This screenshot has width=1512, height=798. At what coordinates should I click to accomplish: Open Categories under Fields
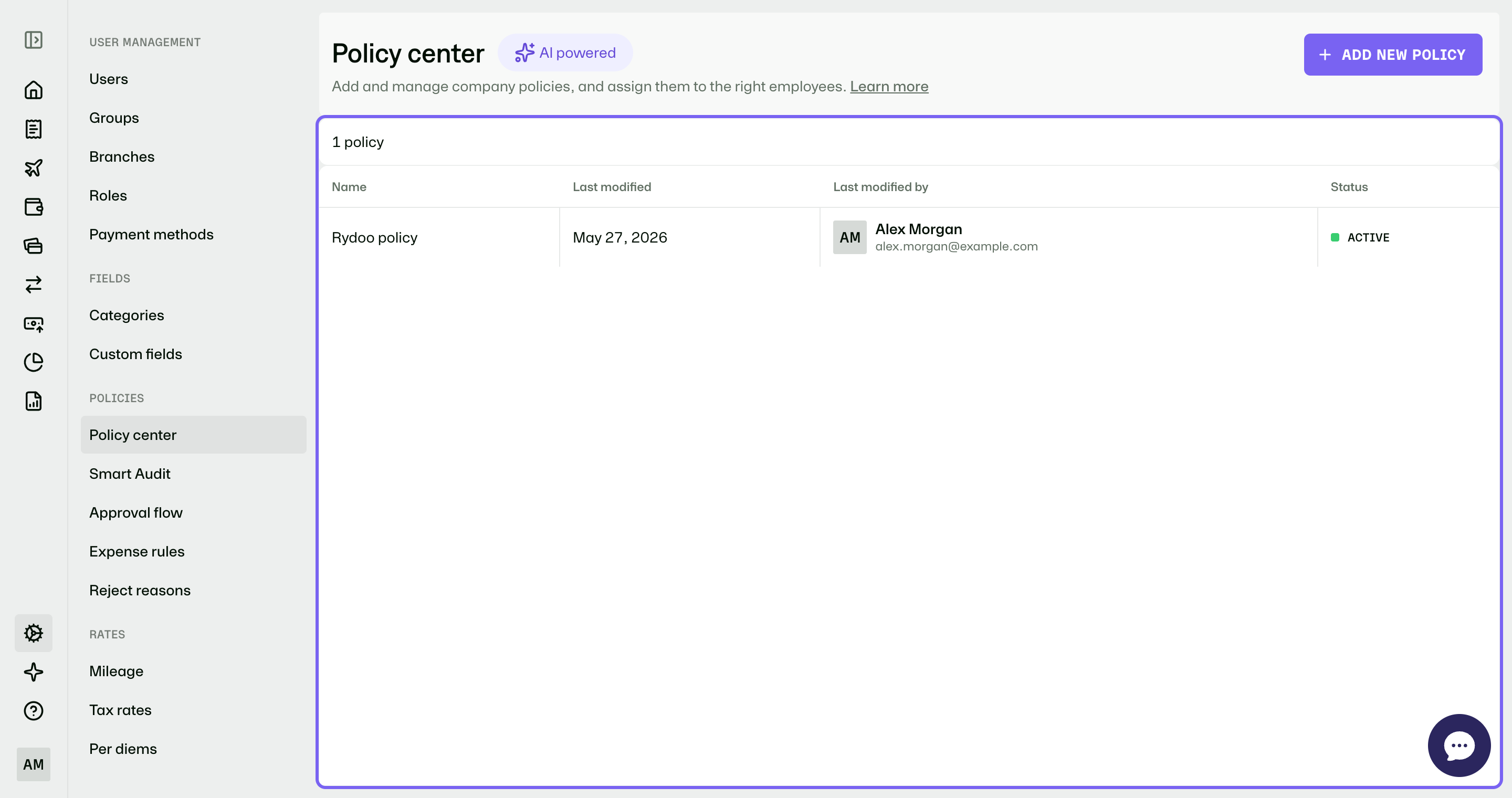[x=127, y=315]
